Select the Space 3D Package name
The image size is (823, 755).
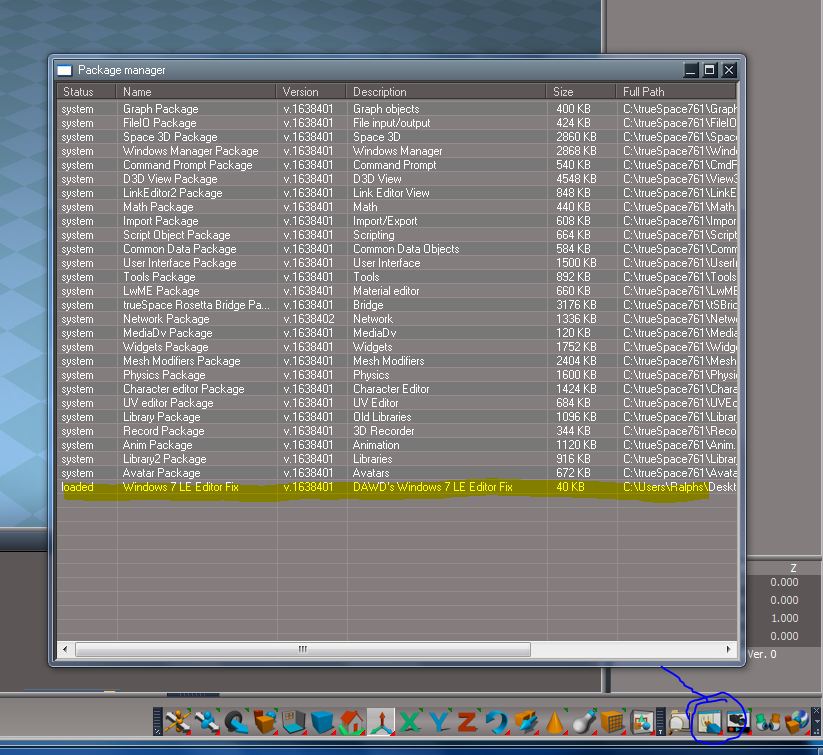click(170, 137)
